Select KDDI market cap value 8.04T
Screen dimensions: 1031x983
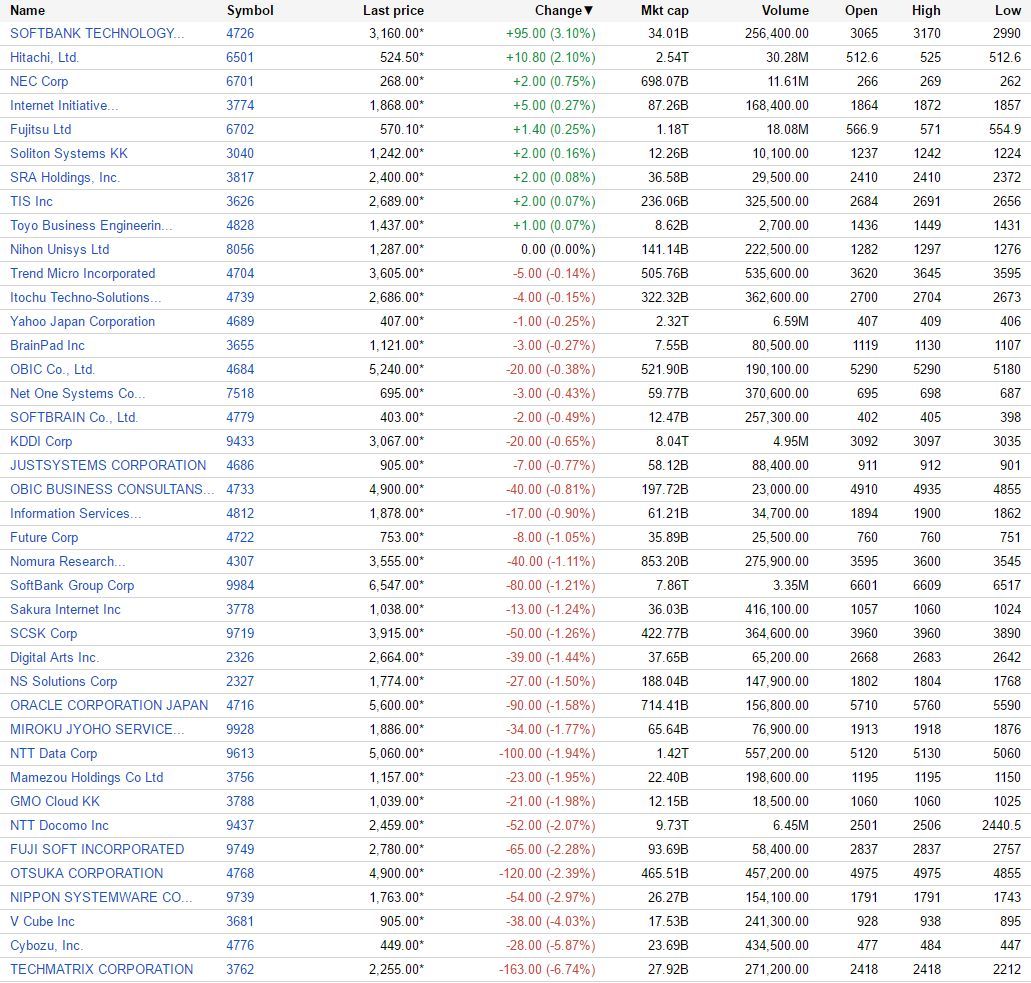point(669,442)
